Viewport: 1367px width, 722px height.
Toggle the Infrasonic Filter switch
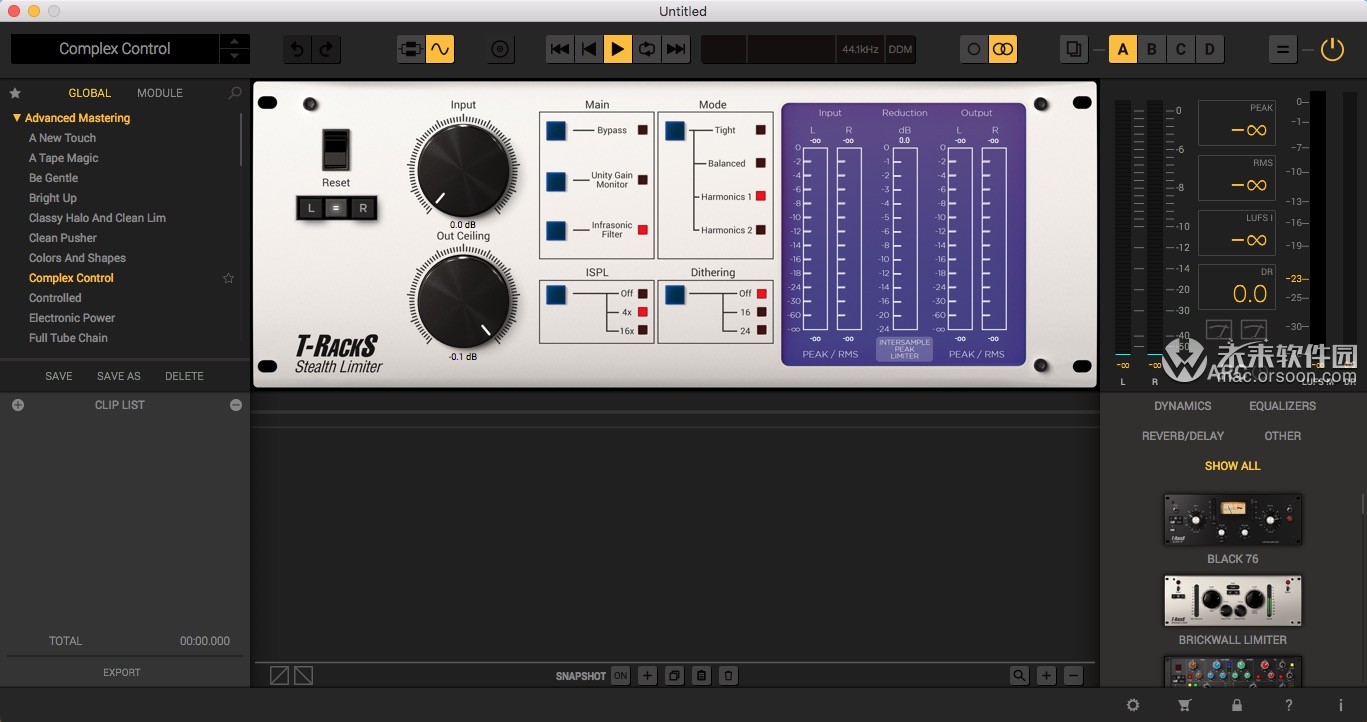click(554, 229)
